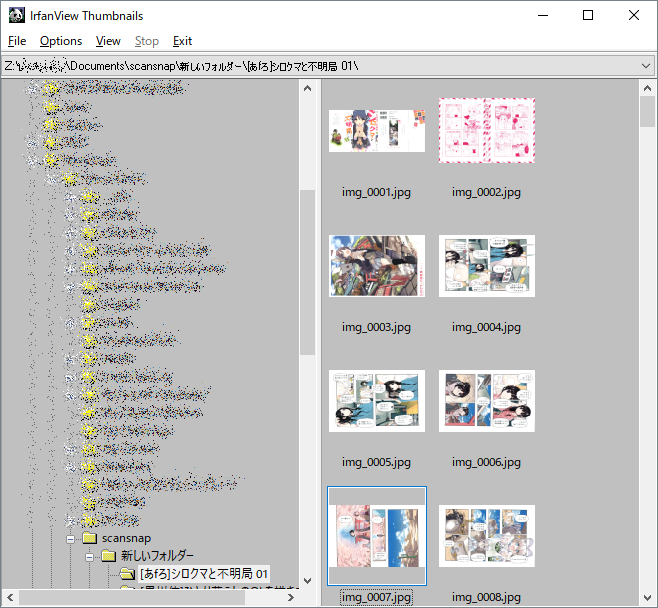Click the img_0007.jpg file name
The image size is (658, 608).
pyautogui.click(x=376, y=597)
